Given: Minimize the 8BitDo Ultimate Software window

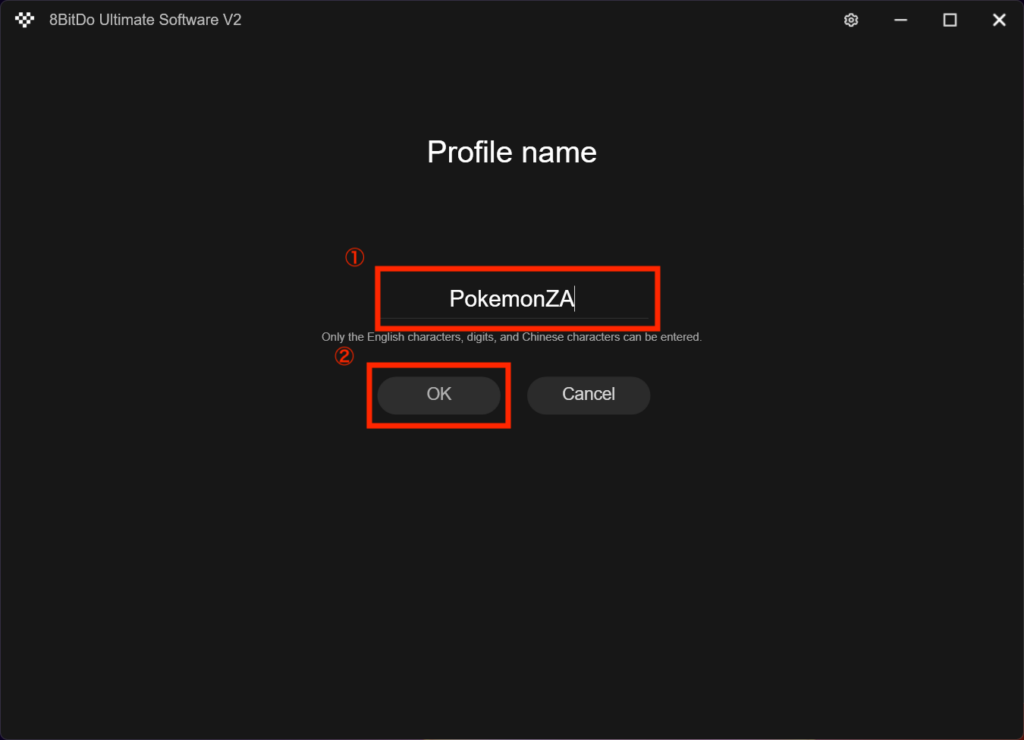Looking at the screenshot, I should tap(900, 20).
